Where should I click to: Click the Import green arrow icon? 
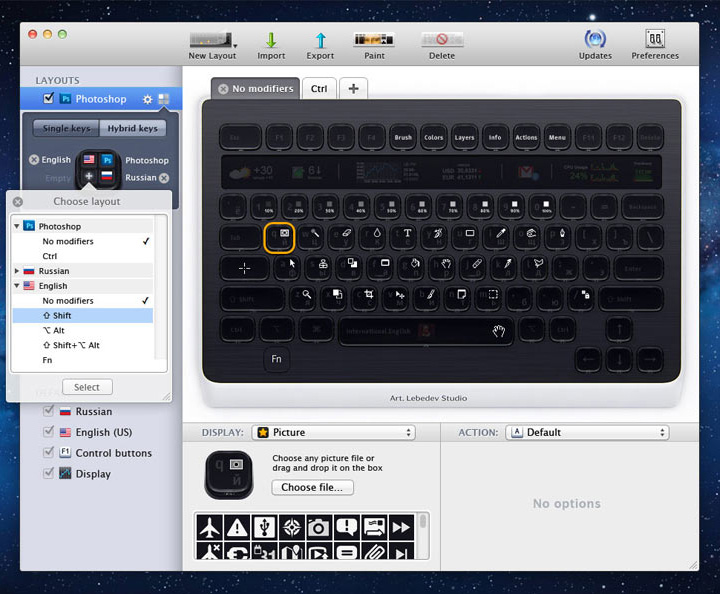coord(271,40)
